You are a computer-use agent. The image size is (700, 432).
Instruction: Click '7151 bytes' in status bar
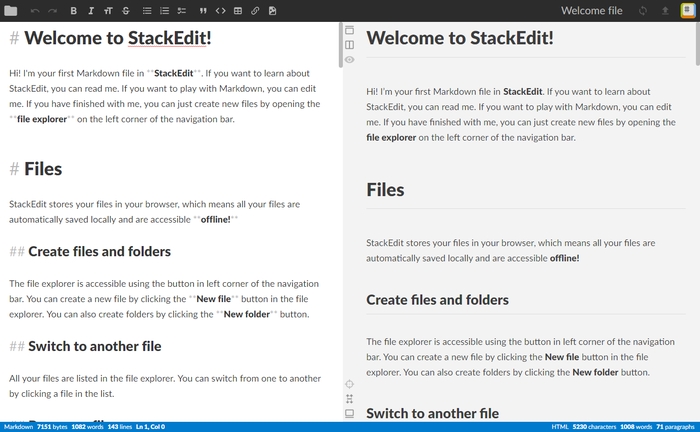coord(52,427)
